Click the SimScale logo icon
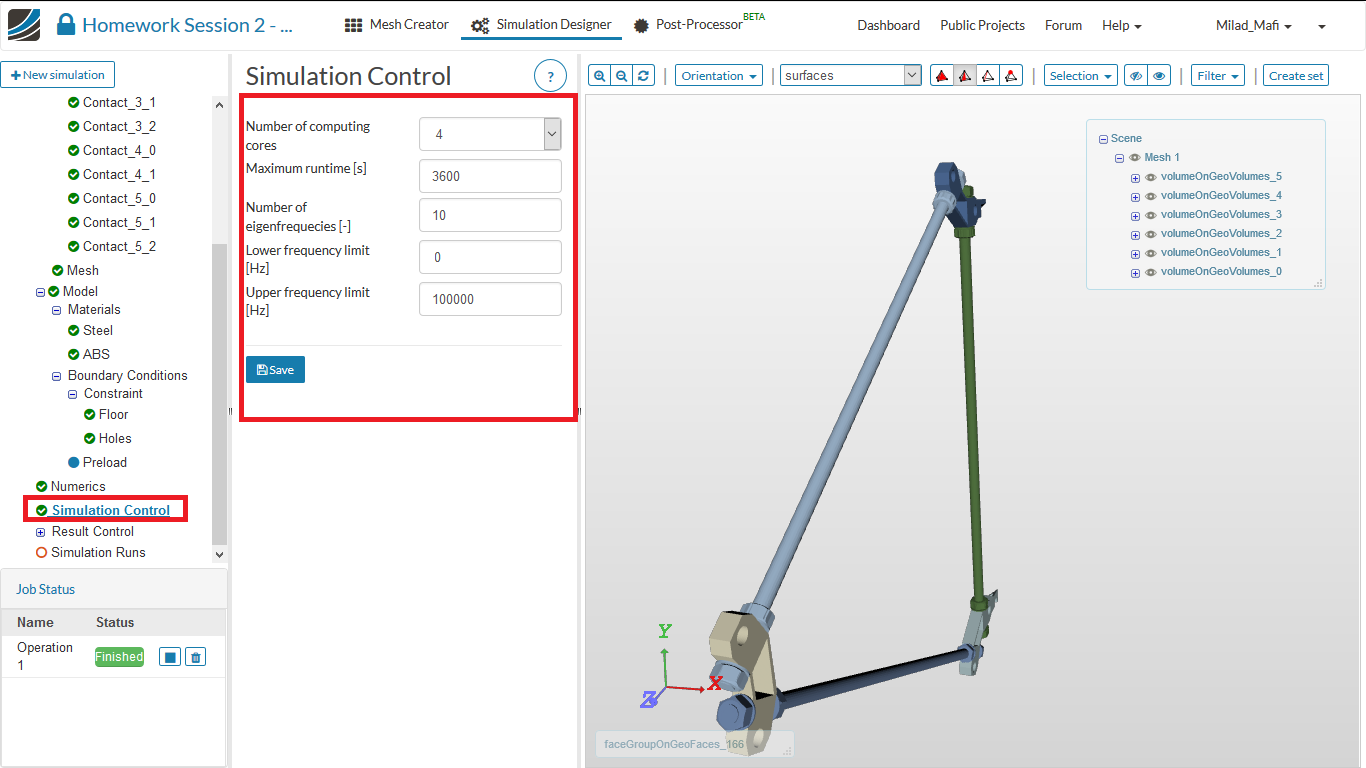This screenshot has height=768, width=1366. (x=24, y=25)
